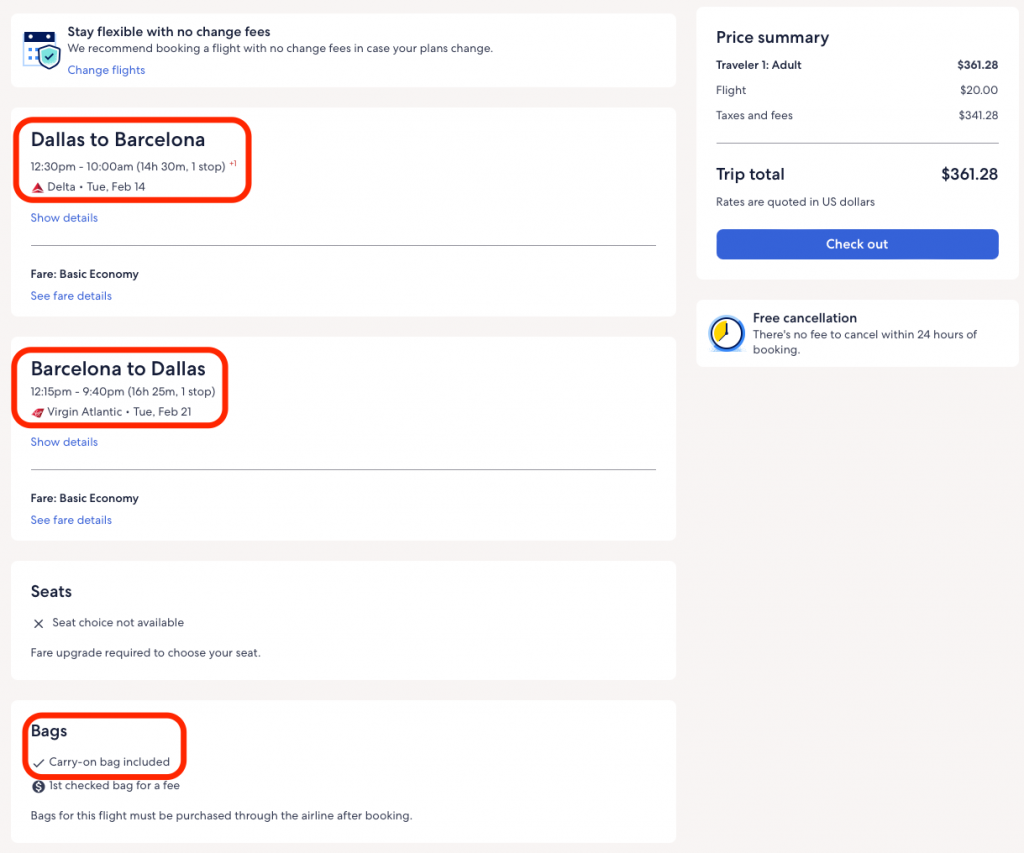The width and height of the screenshot is (1024, 853).
Task: Click the +1 day arrival indicator
Action: 233,164
